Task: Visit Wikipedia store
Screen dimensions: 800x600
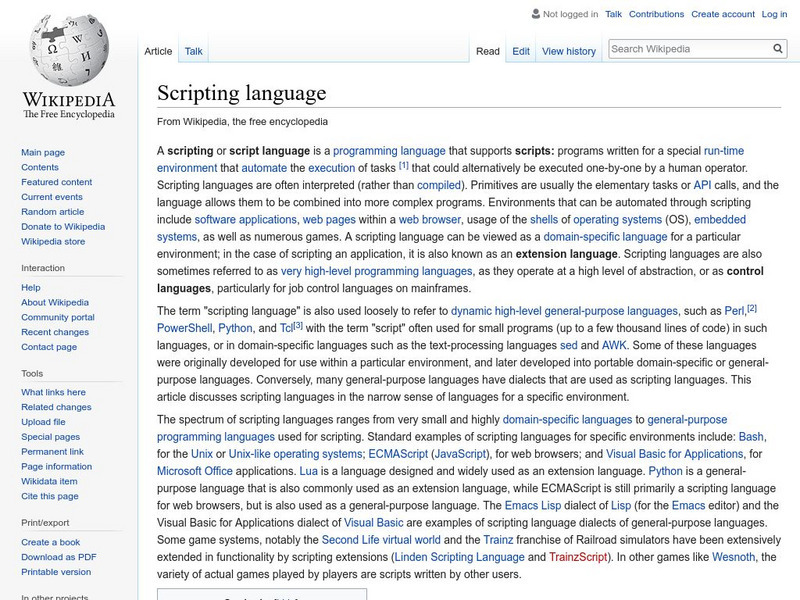Action: [x=53, y=241]
